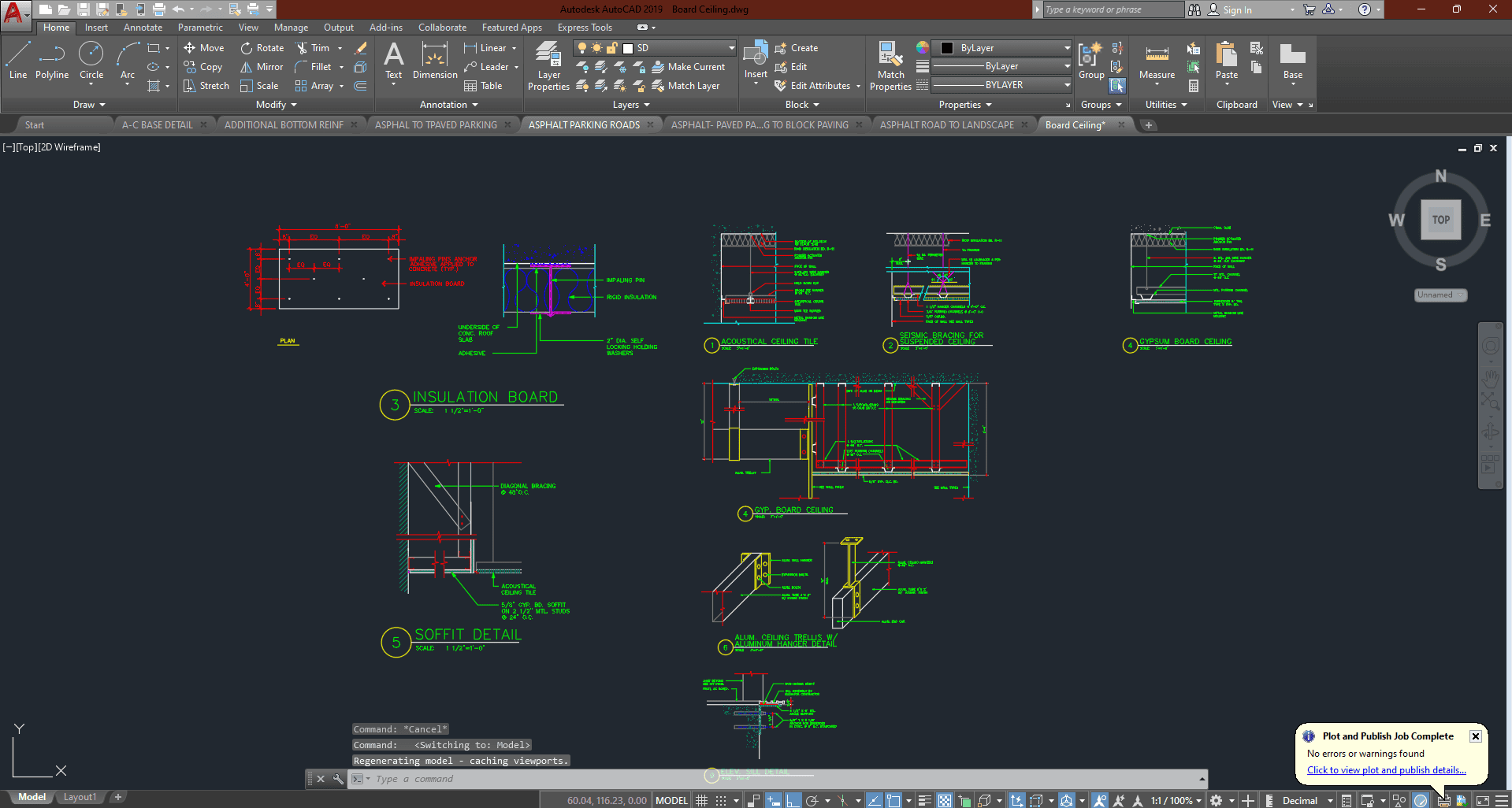Click the link to view plot details
This screenshot has width=1512, height=808.
pyautogui.click(x=1386, y=769)
